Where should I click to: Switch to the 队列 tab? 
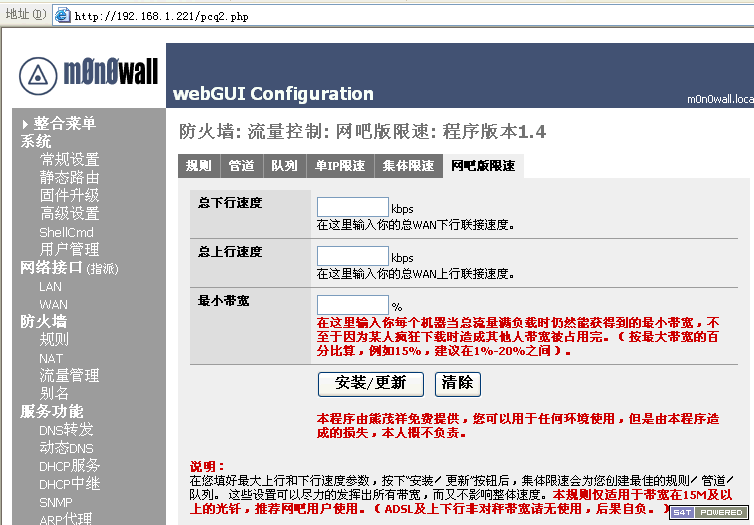click(284, 166)
